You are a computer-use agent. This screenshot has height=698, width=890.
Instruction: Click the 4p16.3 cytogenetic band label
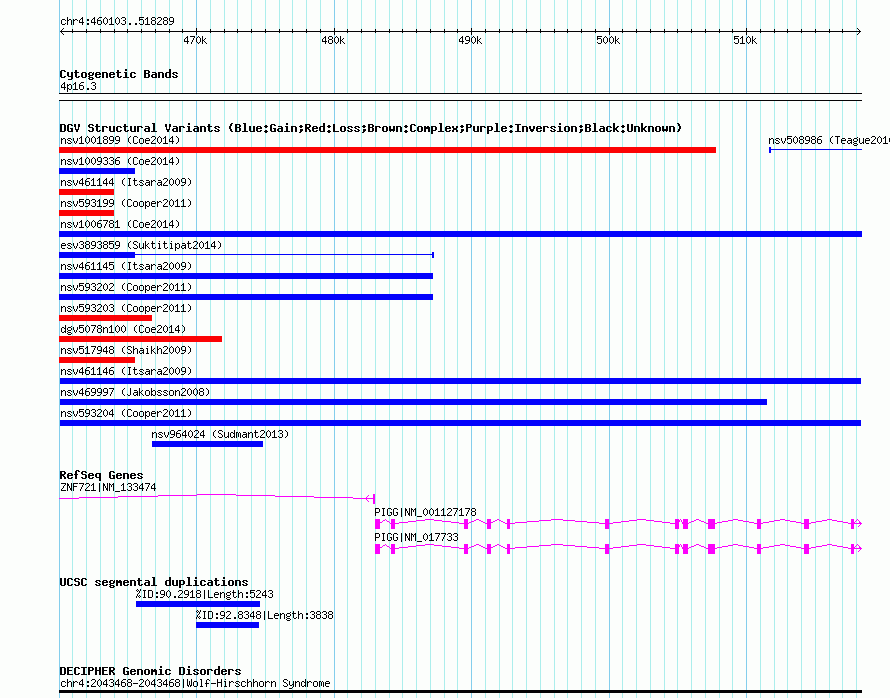coord(78,87)
